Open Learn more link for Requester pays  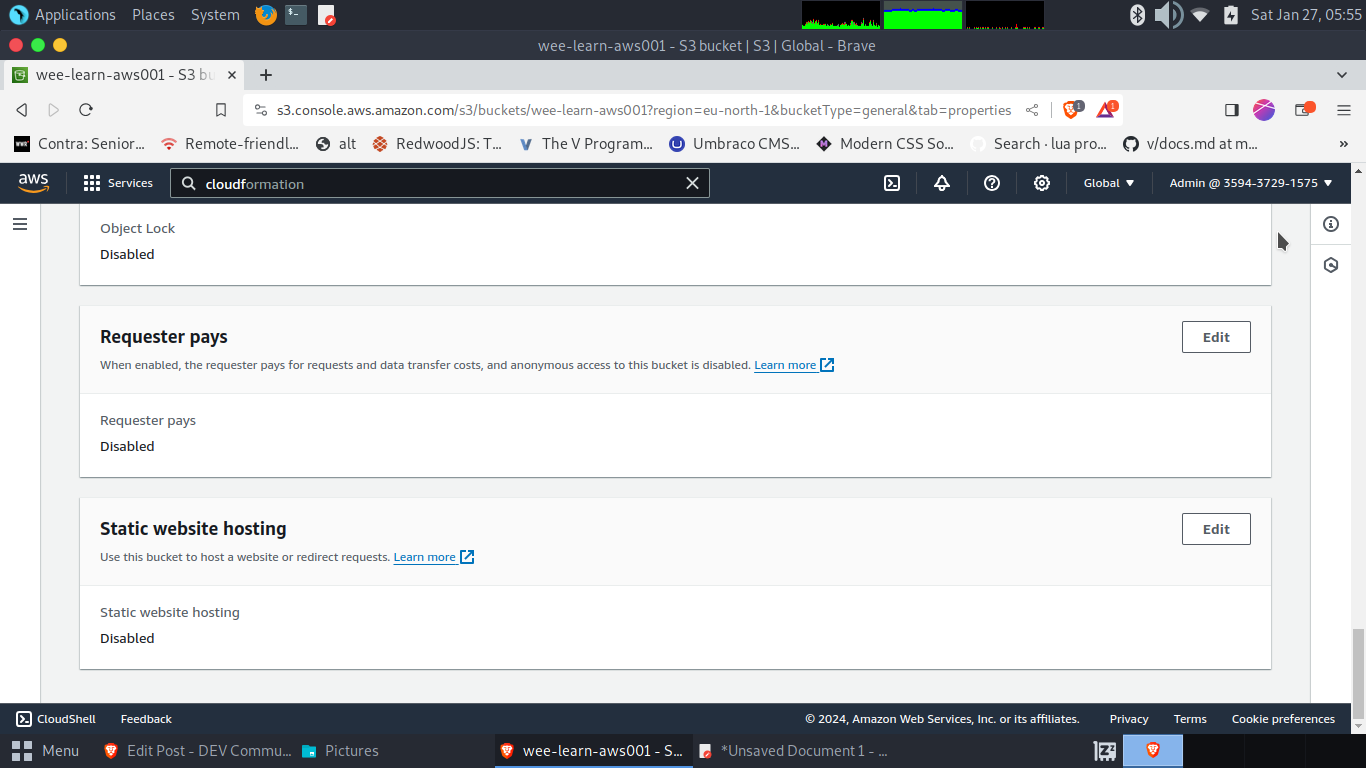coord(794,365)
